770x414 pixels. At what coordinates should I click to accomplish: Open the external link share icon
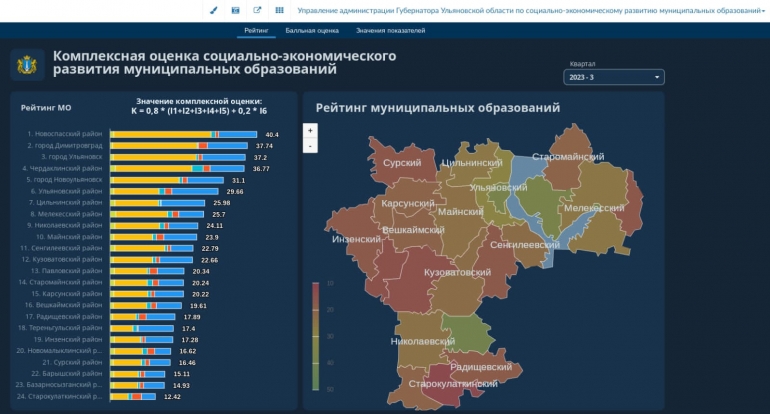pyautogui.click(x=257, y=10)
